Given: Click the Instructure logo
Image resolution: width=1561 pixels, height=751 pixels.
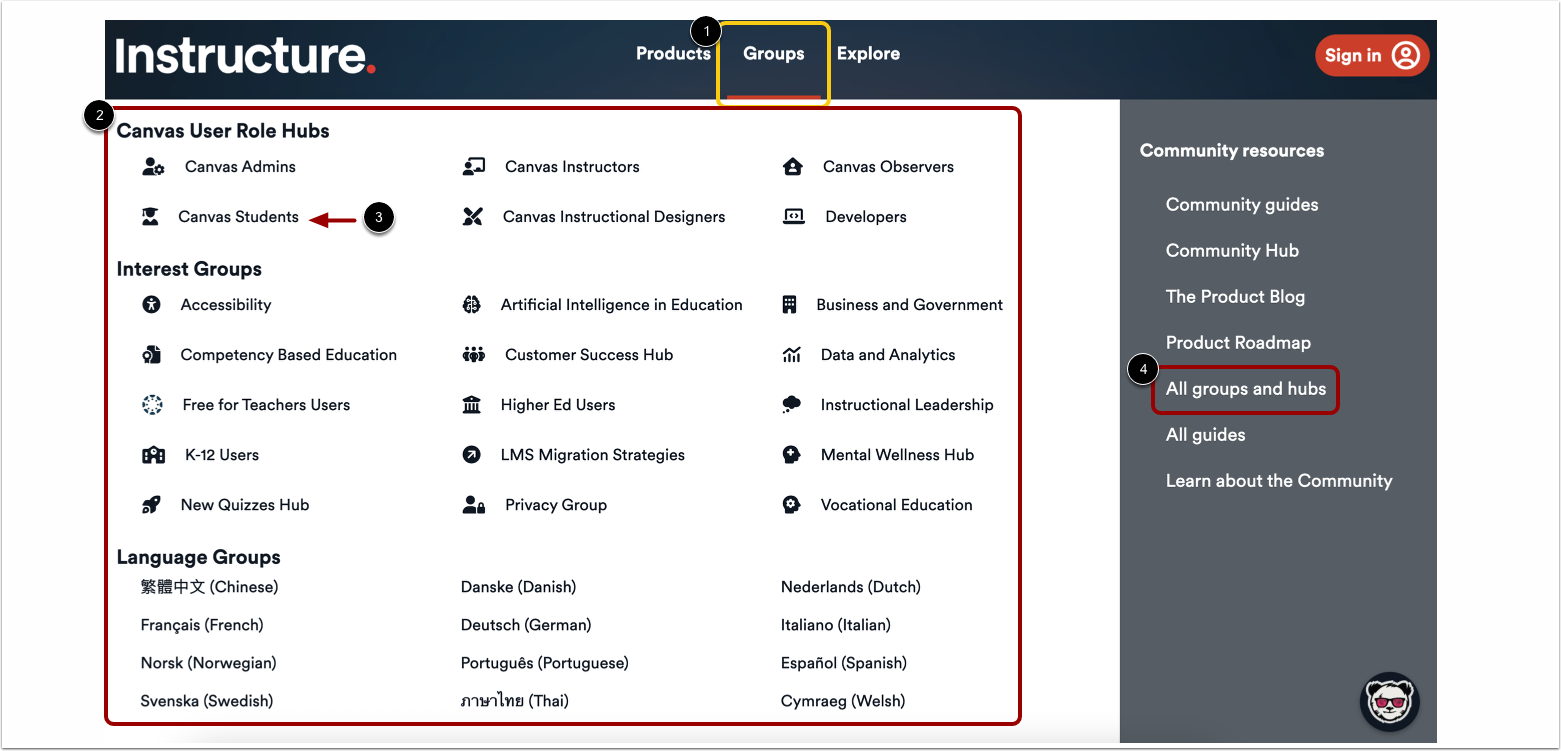Looking at the screenshot, I should tap(242, 58).
